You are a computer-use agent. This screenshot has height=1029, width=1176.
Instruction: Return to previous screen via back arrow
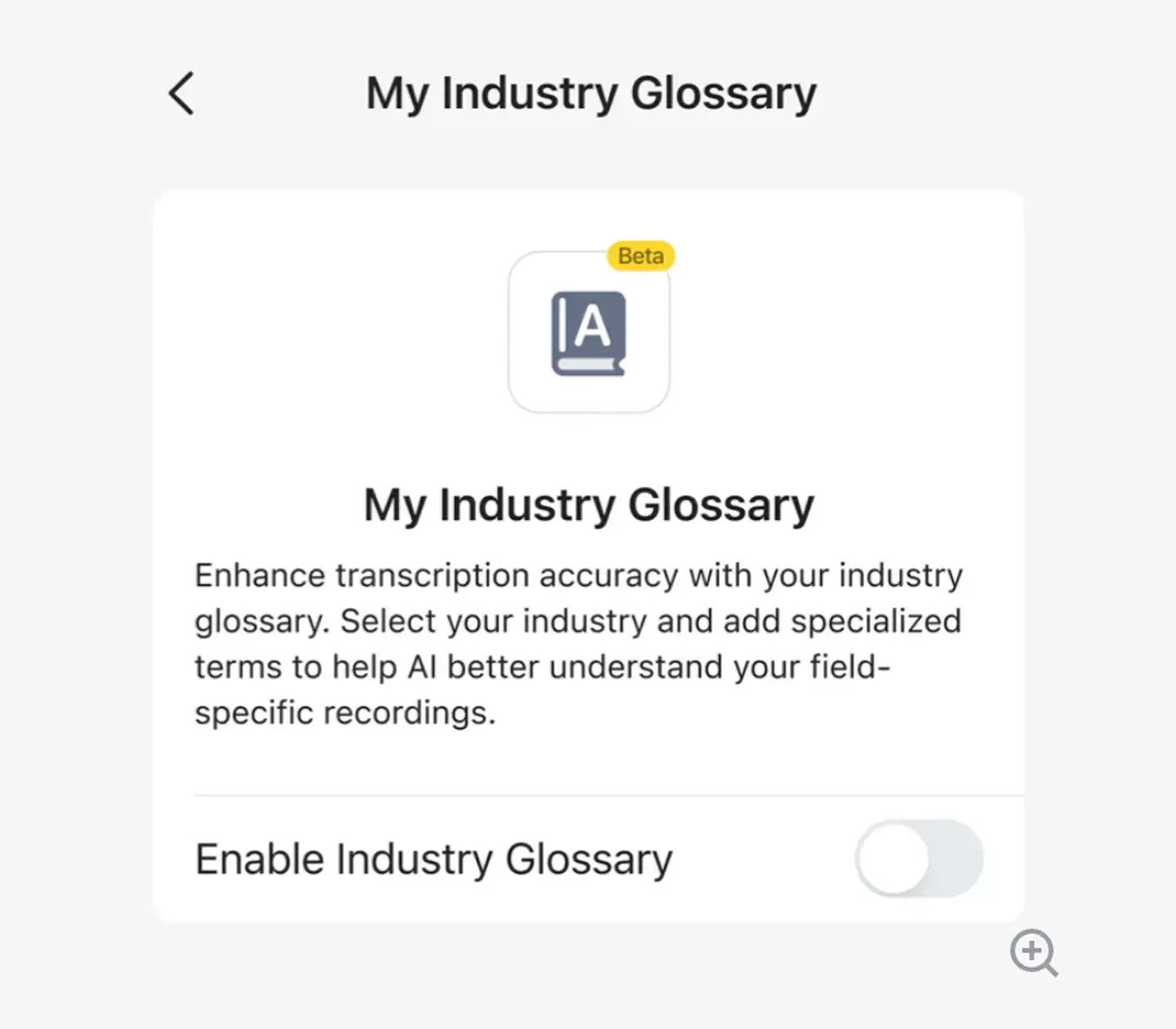pos(181,93)
